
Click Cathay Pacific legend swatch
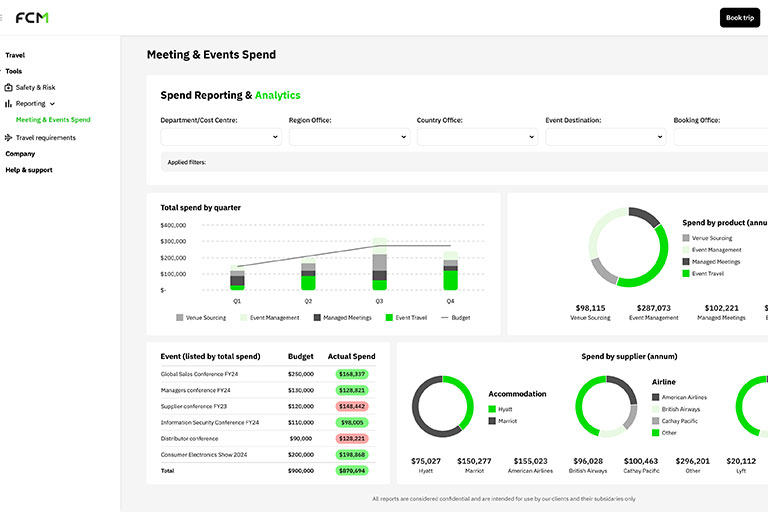coord(655,421)
